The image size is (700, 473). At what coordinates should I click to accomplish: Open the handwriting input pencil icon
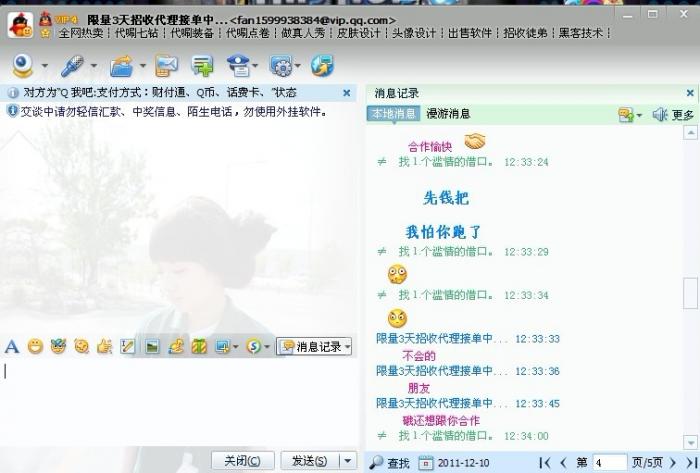coord(128,346)
